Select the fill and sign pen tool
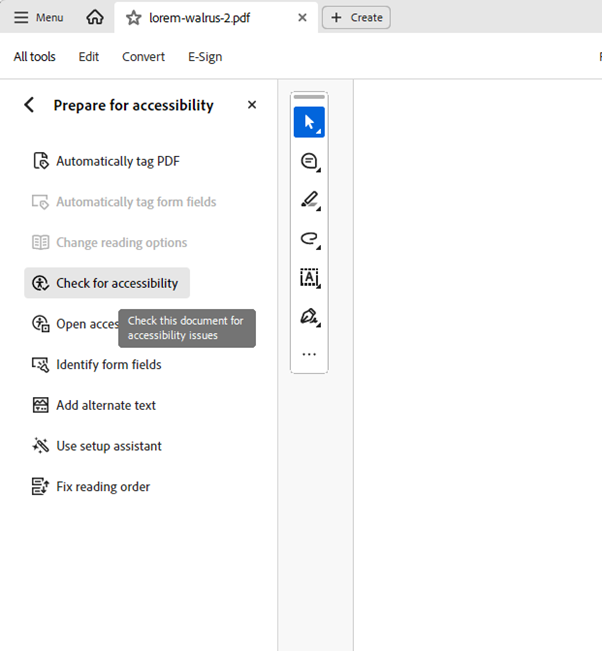 coord(309,317)
